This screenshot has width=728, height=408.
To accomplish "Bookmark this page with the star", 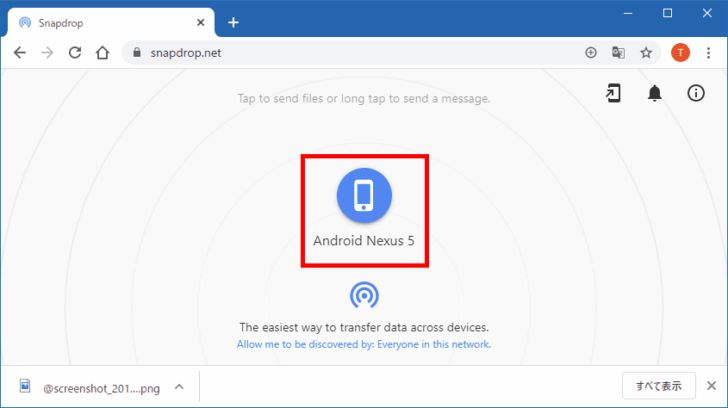I will 646,52.
